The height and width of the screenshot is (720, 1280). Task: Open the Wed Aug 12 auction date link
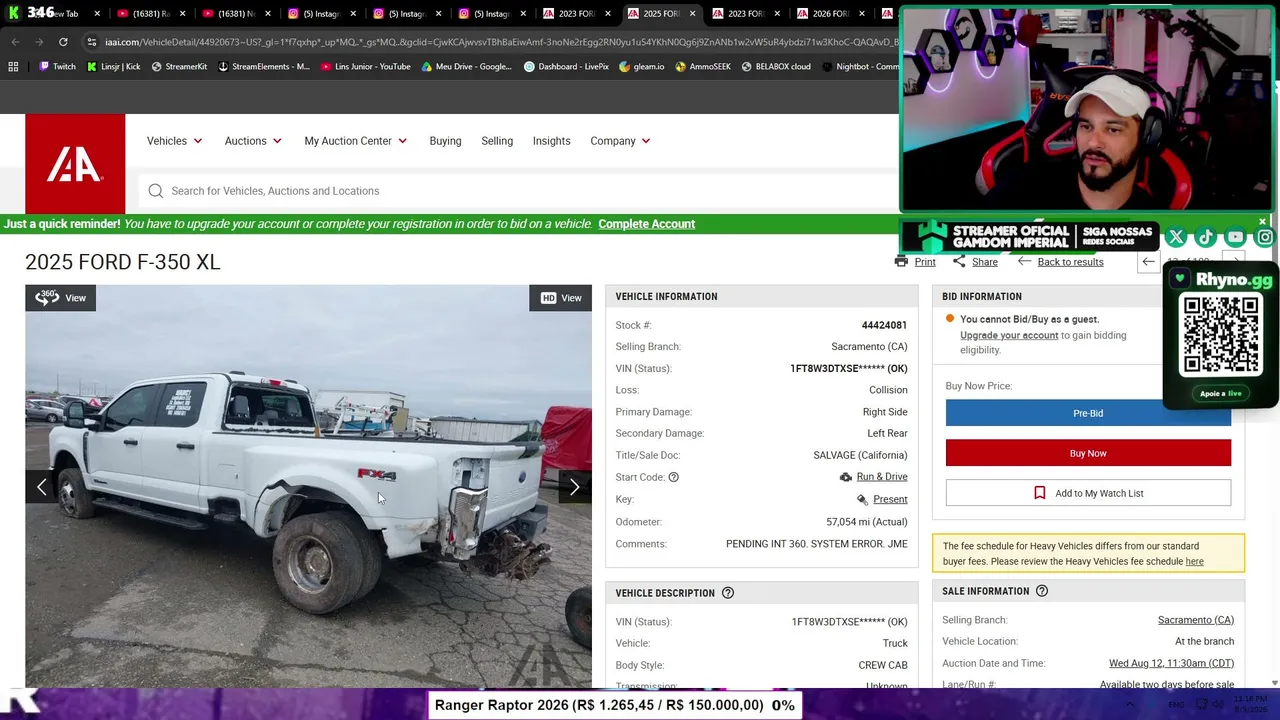pyautogui.click(x=1171, y=663)
